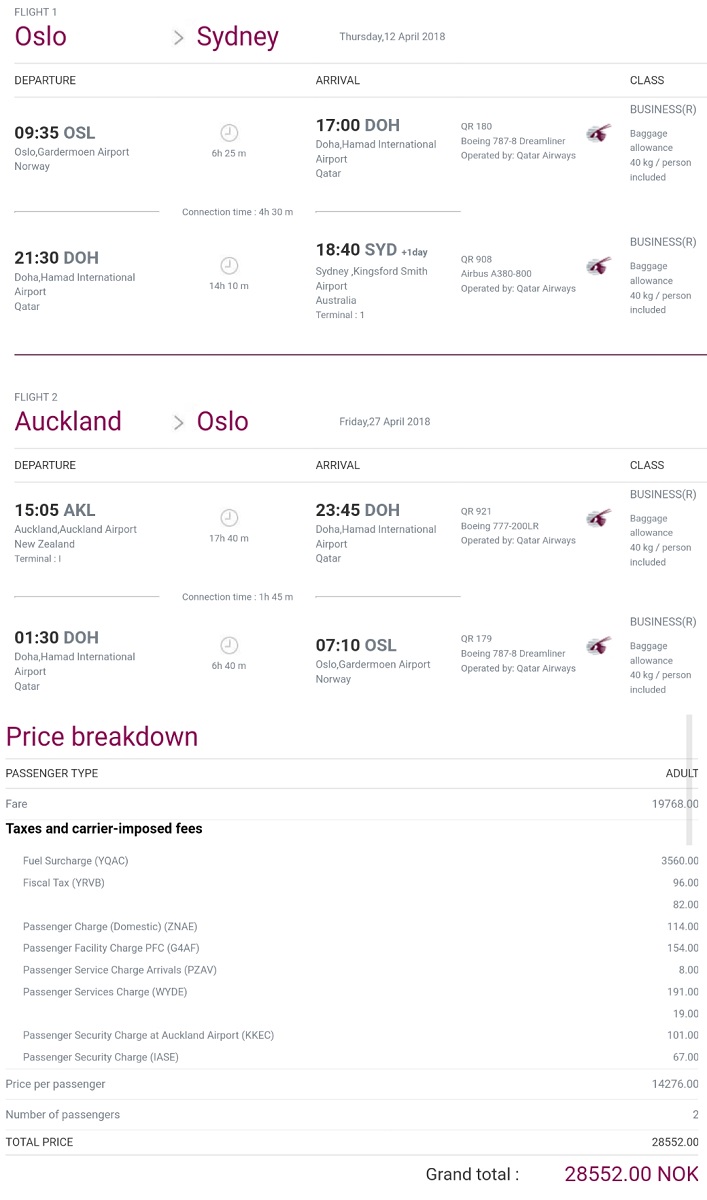707x1200 pixels.
Task: Select the Price breakdown heading
Action: (x=102, y=737)
